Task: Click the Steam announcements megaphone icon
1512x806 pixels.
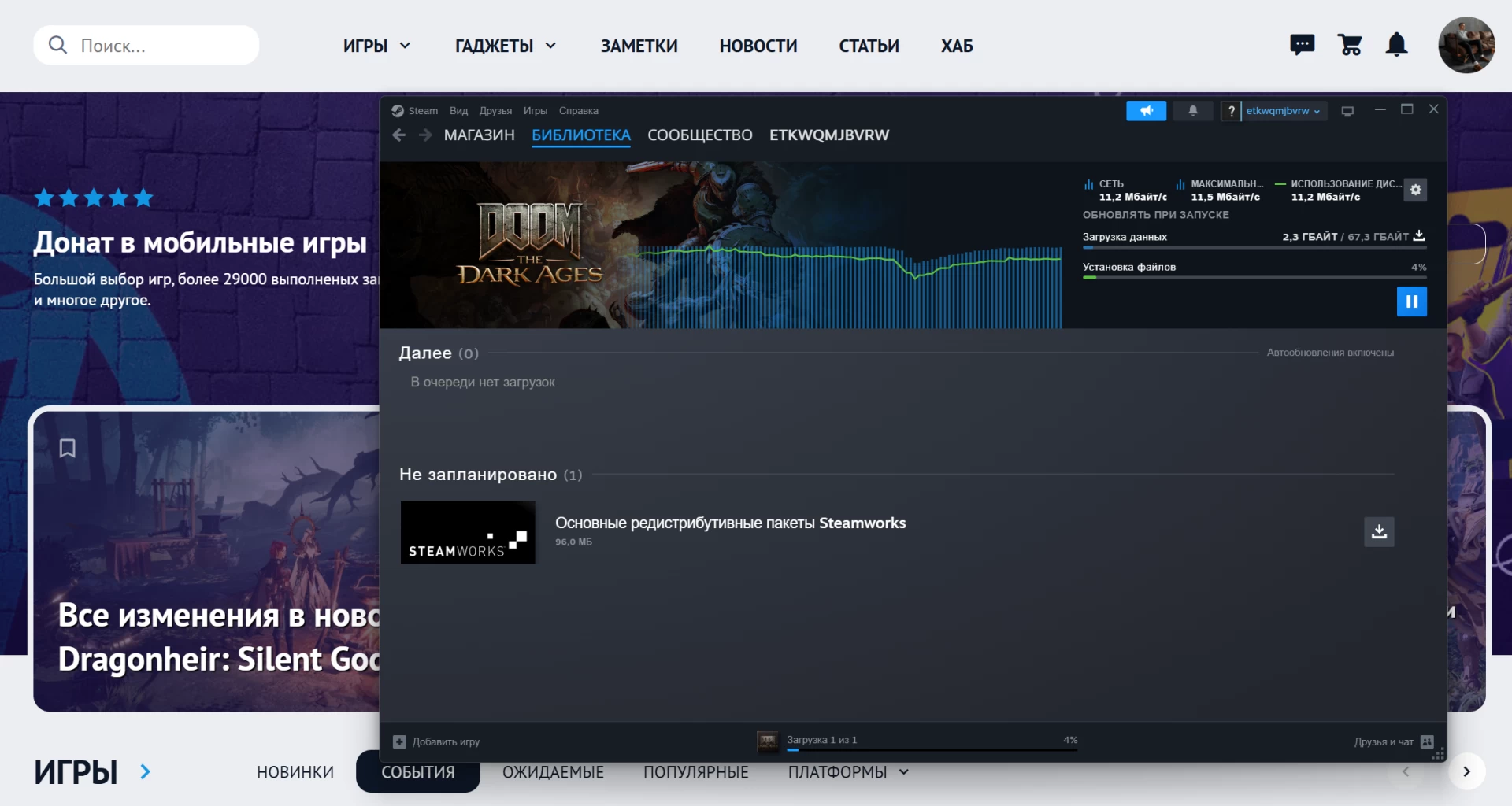Action: [1146, 111]
